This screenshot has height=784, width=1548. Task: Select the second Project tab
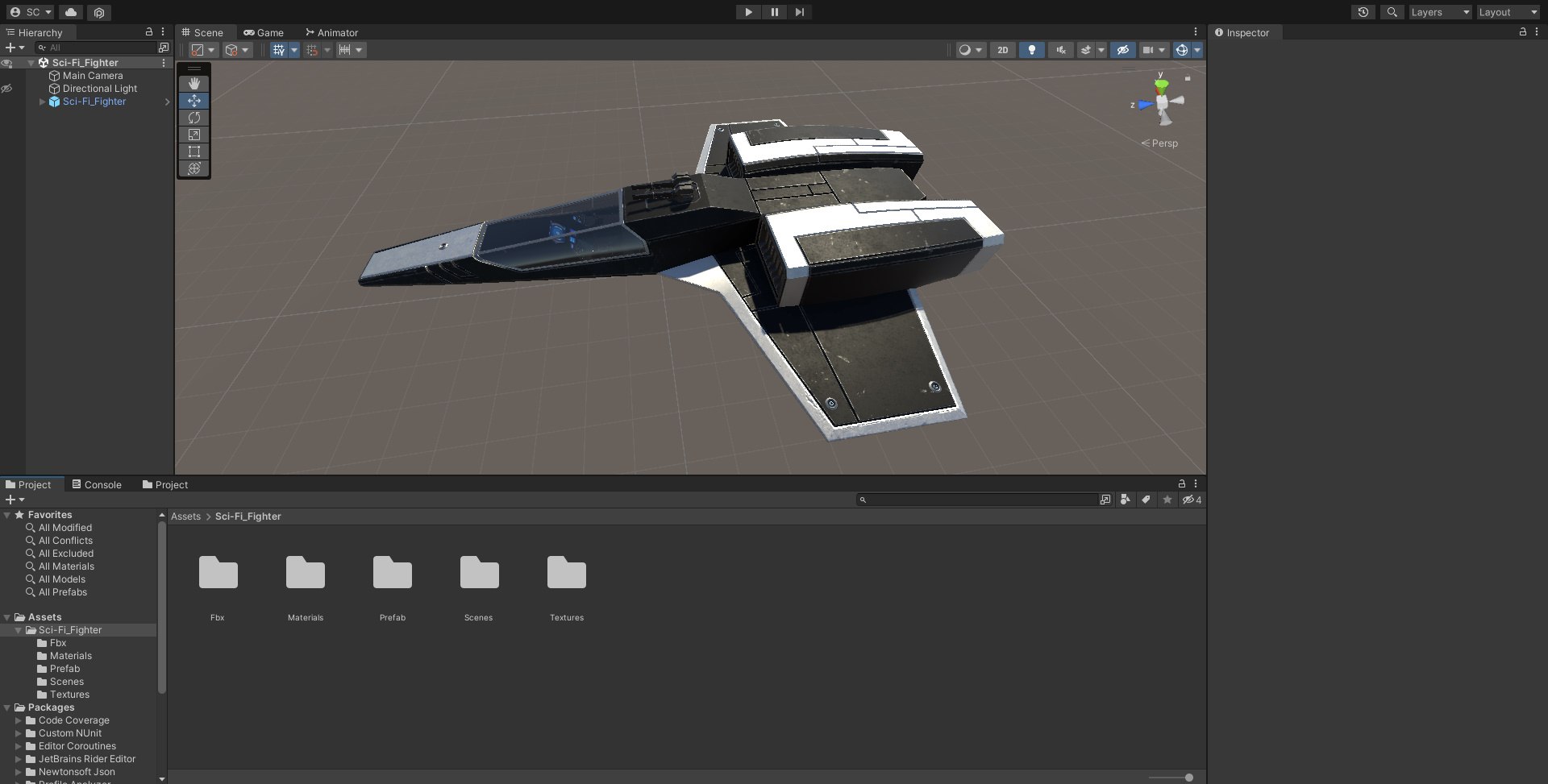(165, 484)
